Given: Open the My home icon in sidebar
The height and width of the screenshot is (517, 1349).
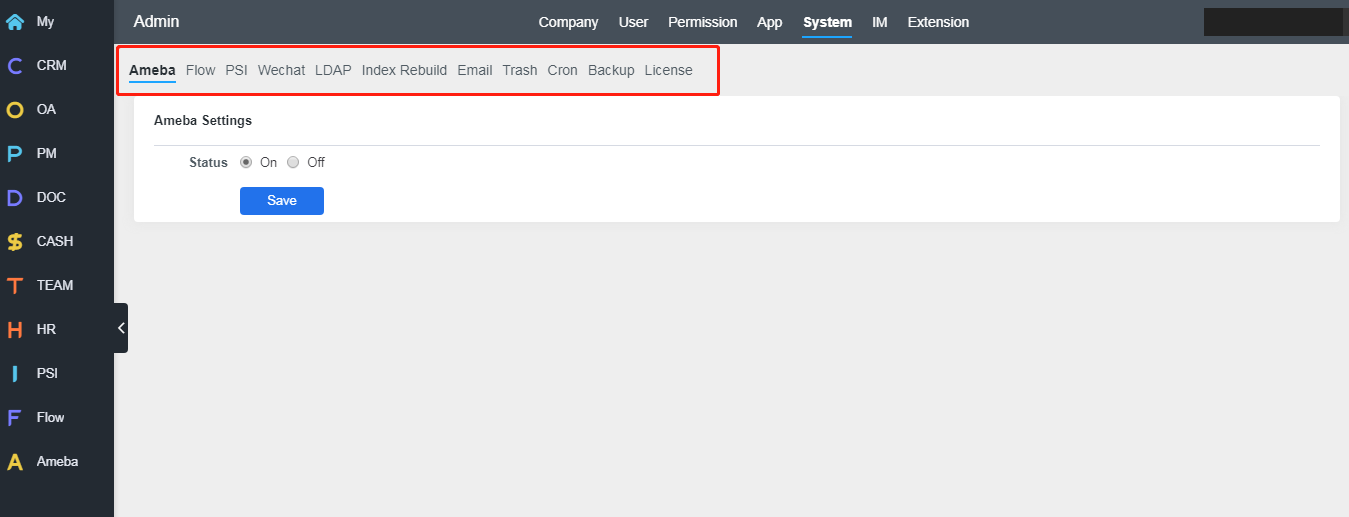Looking at the screenshot, I should pyautogui.click(x=15, y=21).
